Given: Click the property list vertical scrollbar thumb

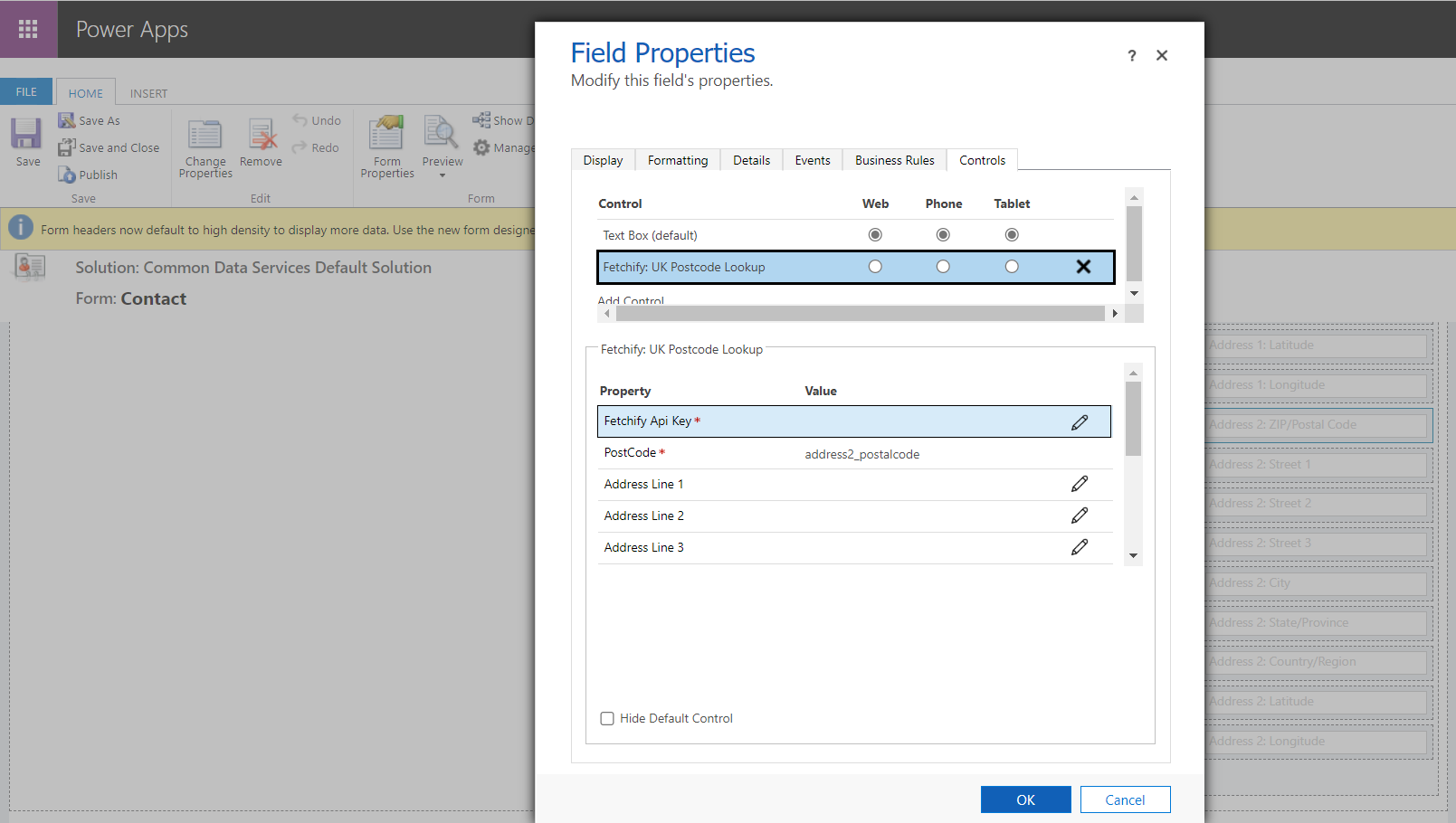Looking at the screenshot, I should tap(1133, 419).
